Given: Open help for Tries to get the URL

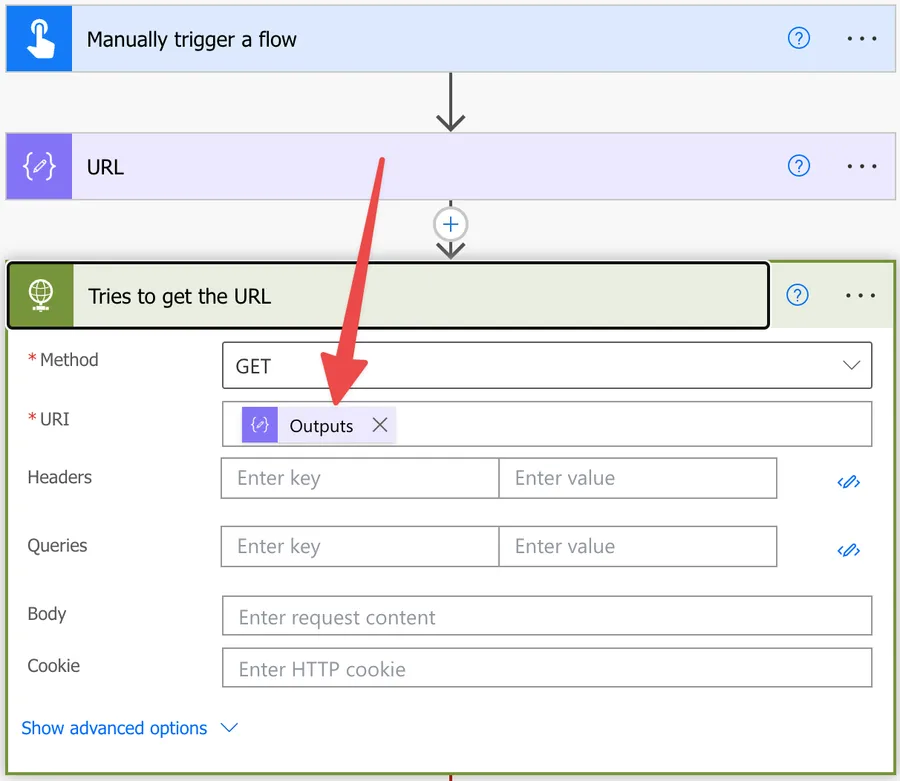Looking at the screenshot, I should [x=798, y=294].
